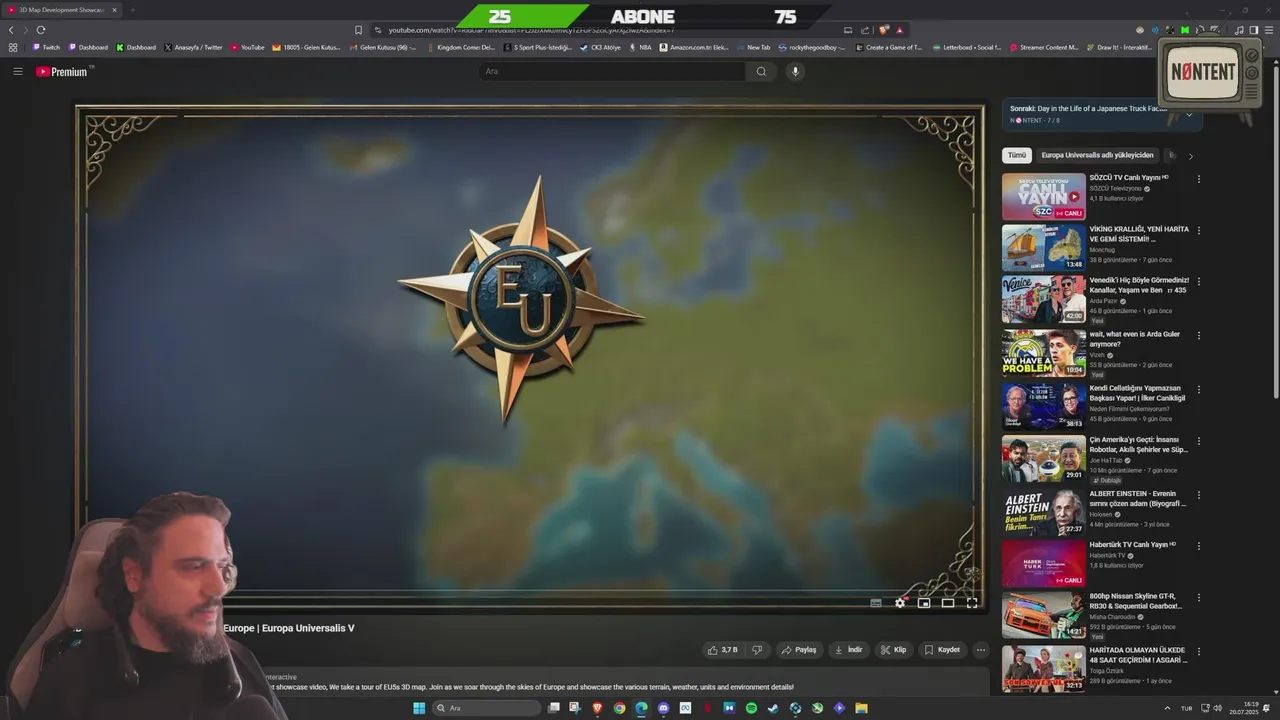Save the video with the Kaydet button
This screenshot has width=1280, height=720.
click(942, 650)
